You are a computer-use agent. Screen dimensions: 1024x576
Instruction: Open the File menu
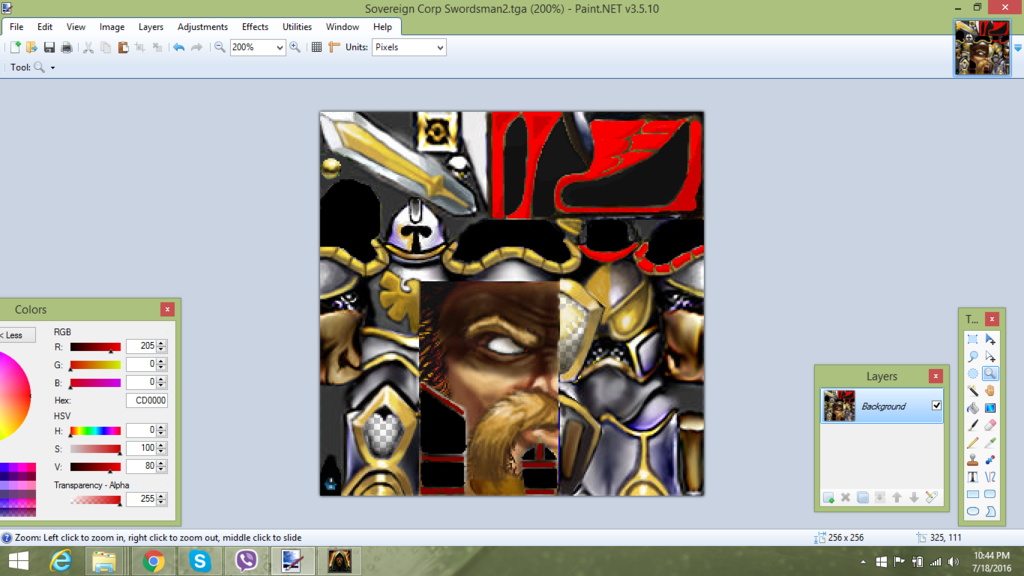pos(16,27)
